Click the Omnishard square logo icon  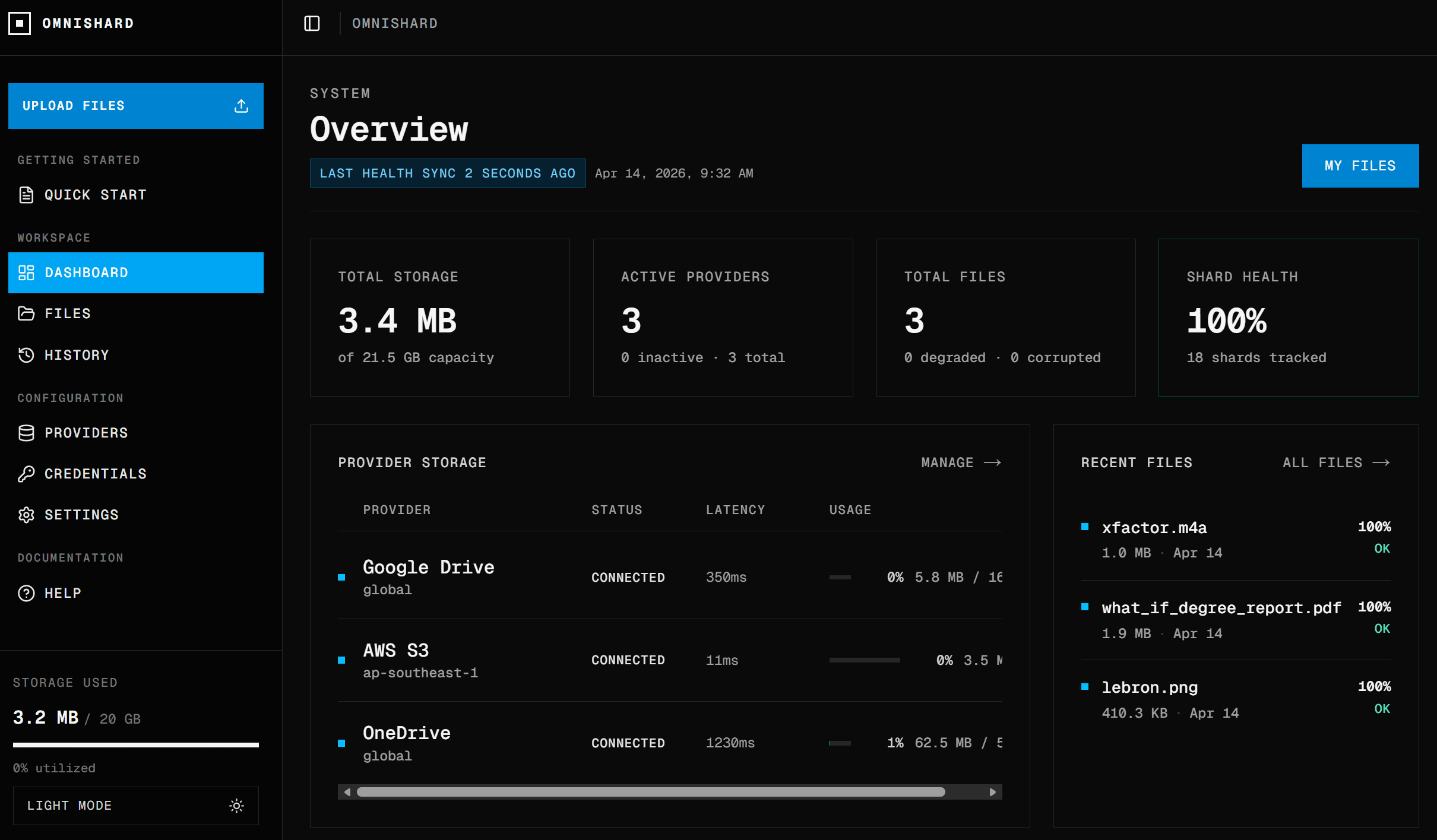pyautogui.click(x=20, y=23)
